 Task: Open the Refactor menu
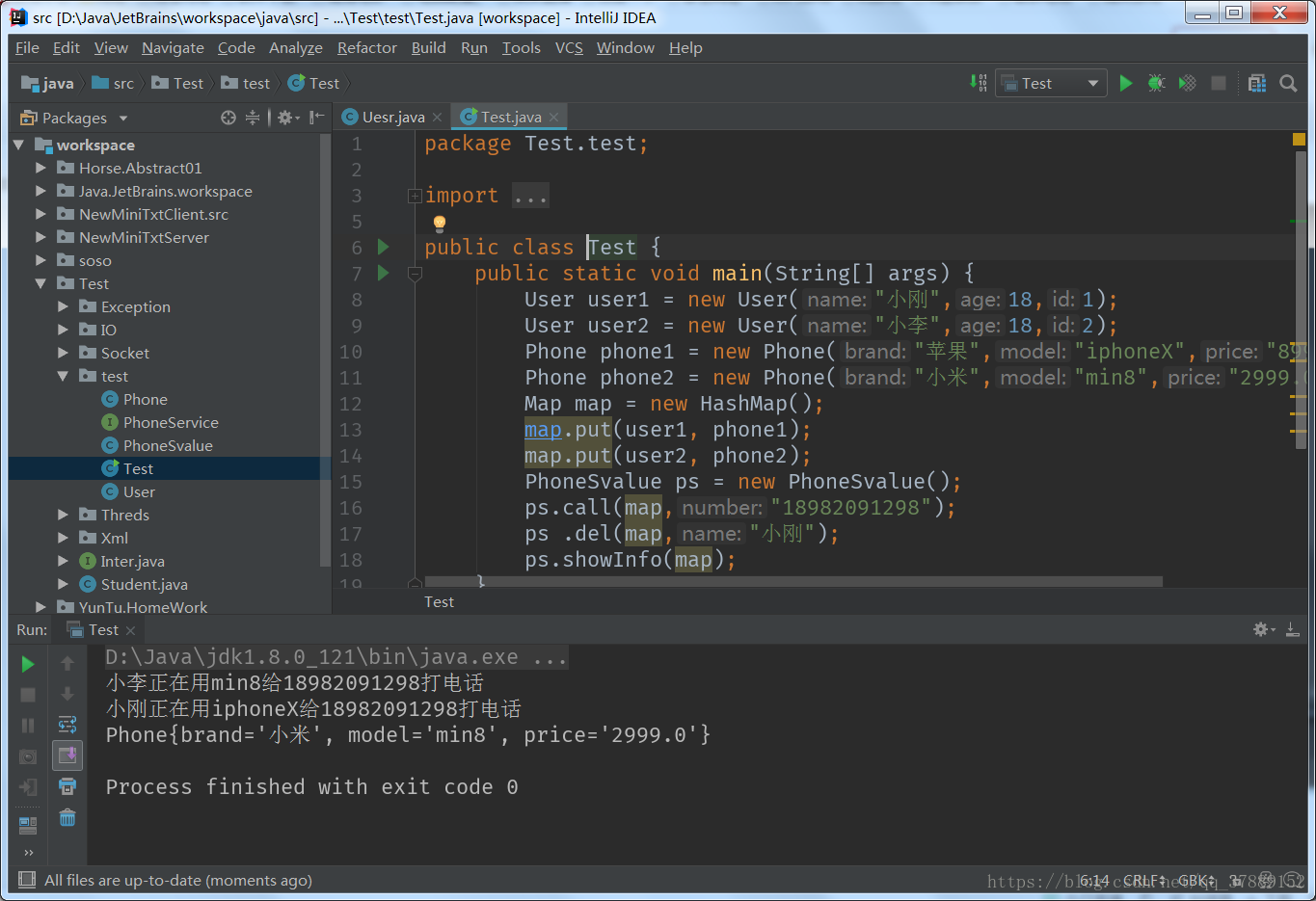[x=366, y=48]
